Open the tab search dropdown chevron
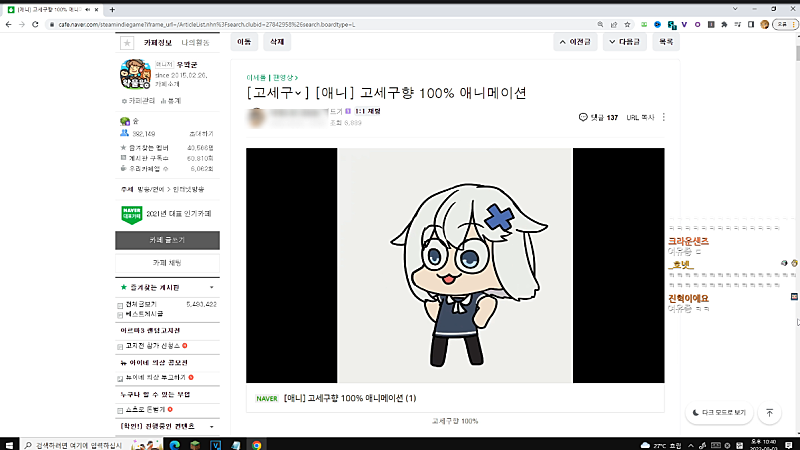The image size is (800, 450). coord(735,9)
